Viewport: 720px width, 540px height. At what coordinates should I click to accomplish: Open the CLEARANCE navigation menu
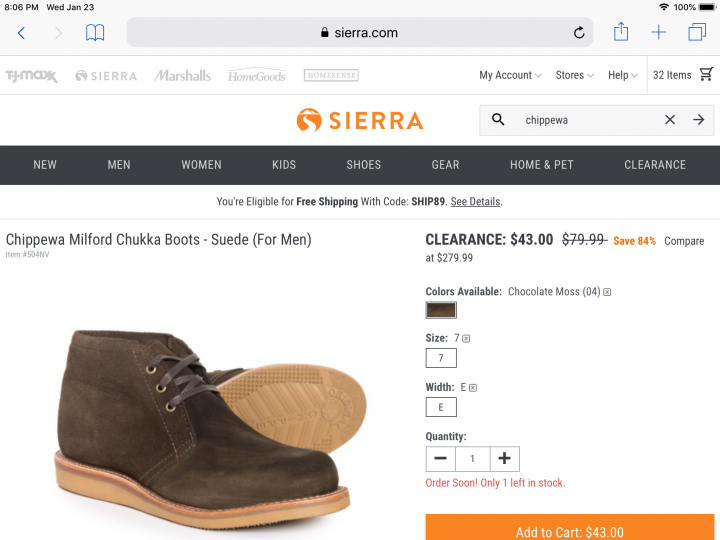click(x=655, y=165)
